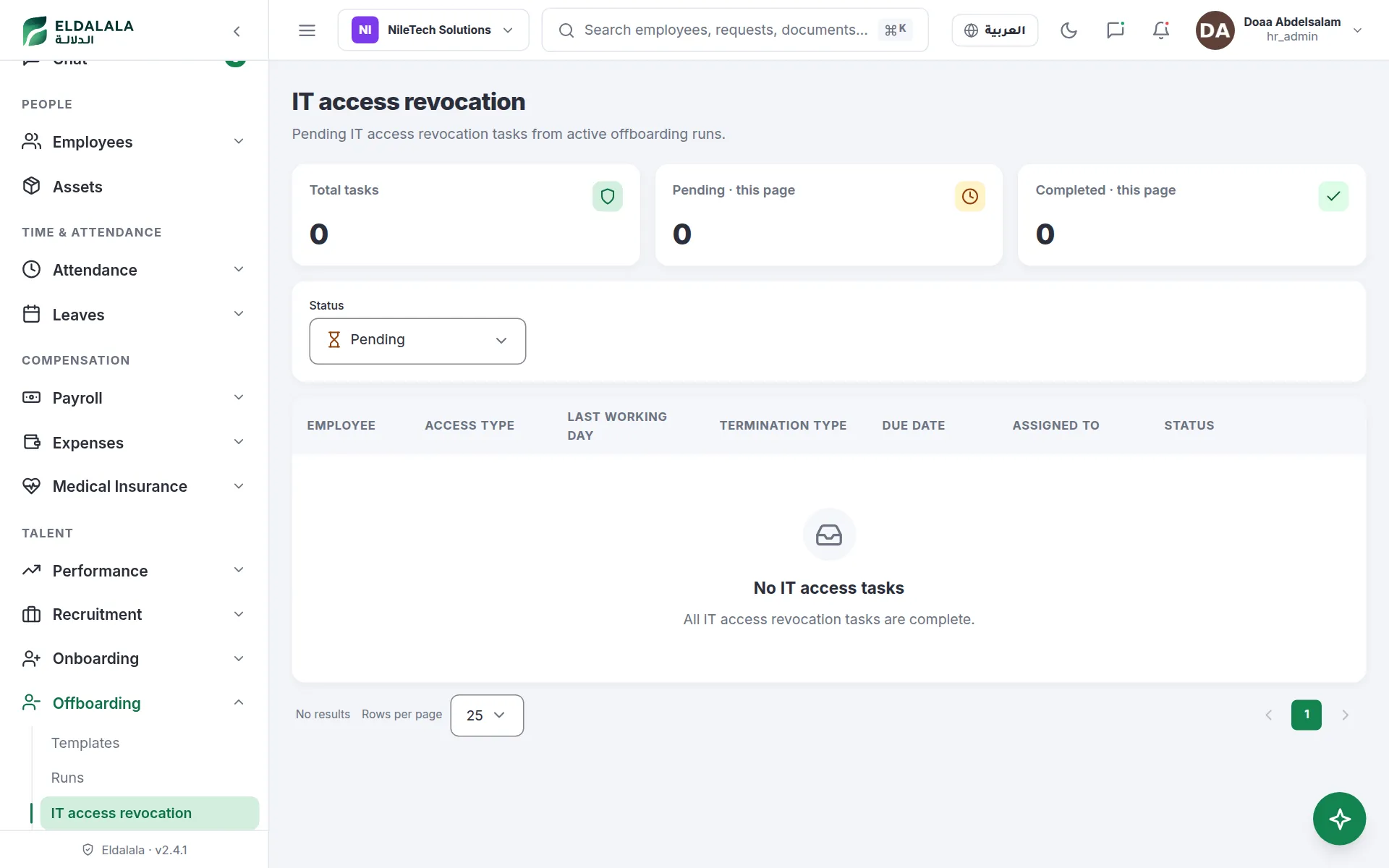The image size is (1389, 868).
Task: Open the rows per page dropdown
Action: tap(487, 715)
